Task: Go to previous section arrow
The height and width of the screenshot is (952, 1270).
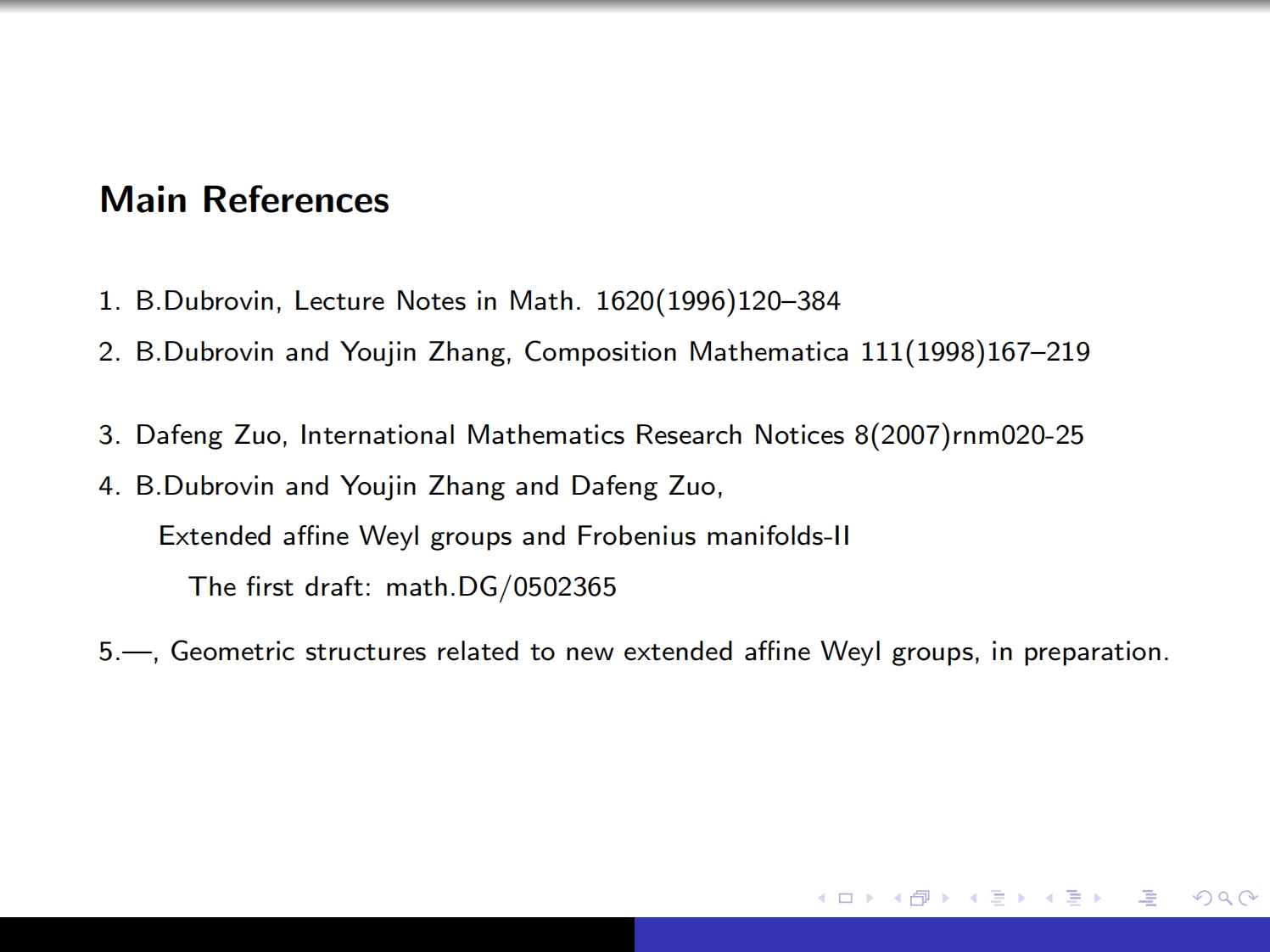Action: (1049, 898)
